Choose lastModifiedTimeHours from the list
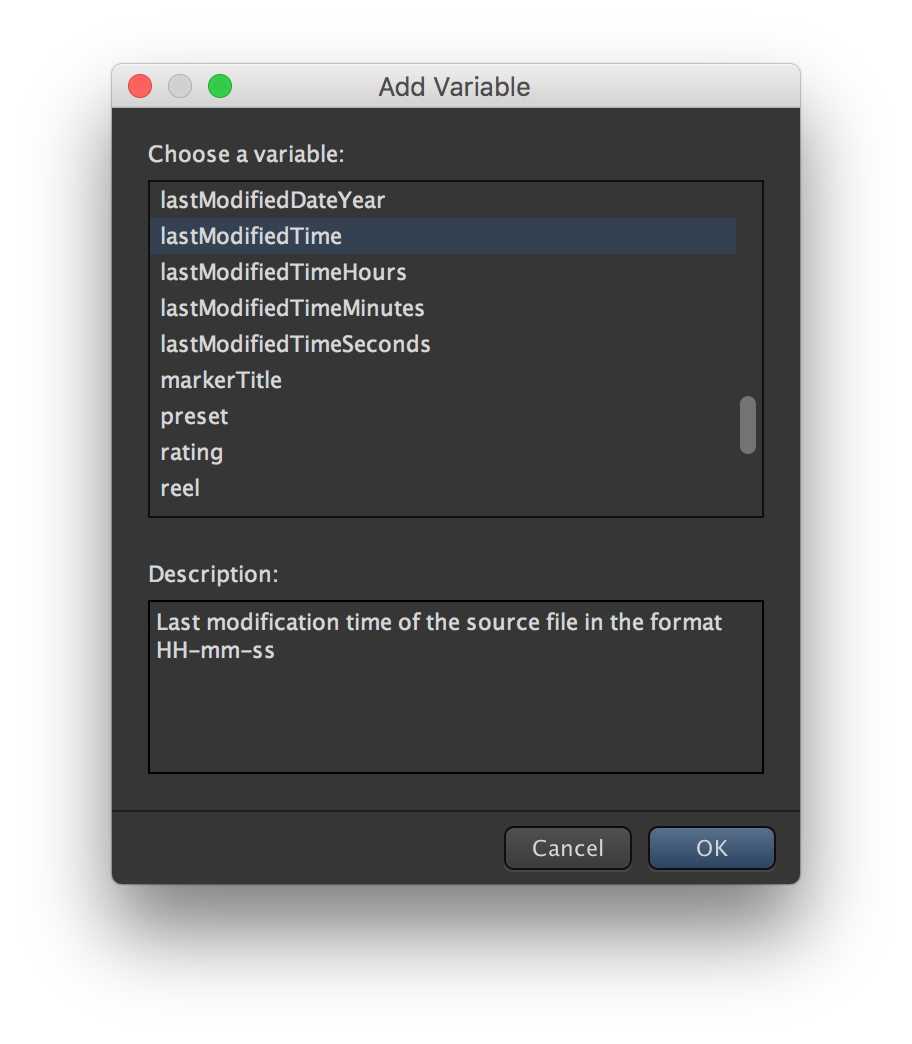 [443, 272]
